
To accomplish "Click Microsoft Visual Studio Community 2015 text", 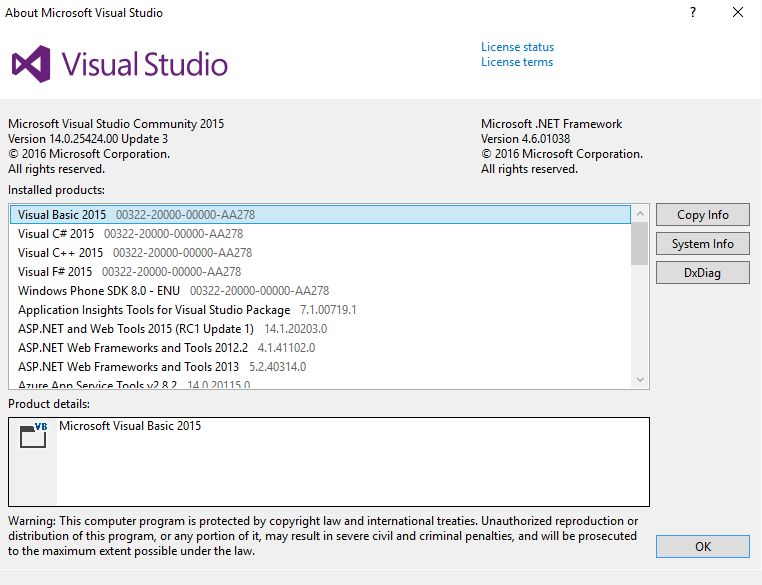I will 116,123.
